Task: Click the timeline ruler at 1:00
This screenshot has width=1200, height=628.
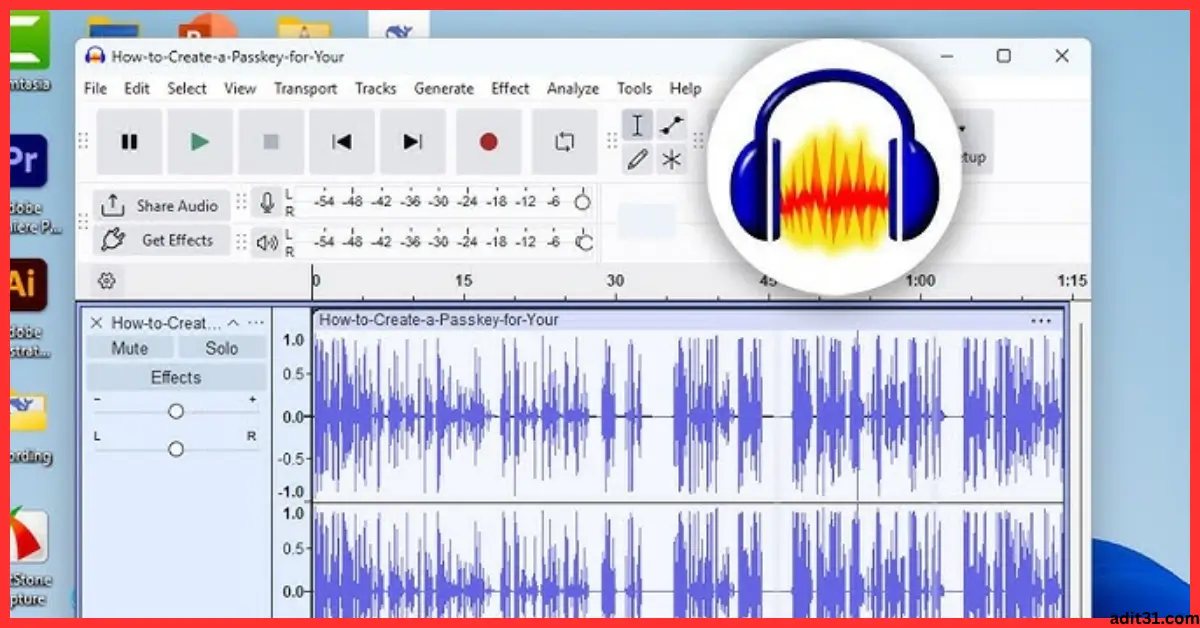Action: (x=920, y=281)
